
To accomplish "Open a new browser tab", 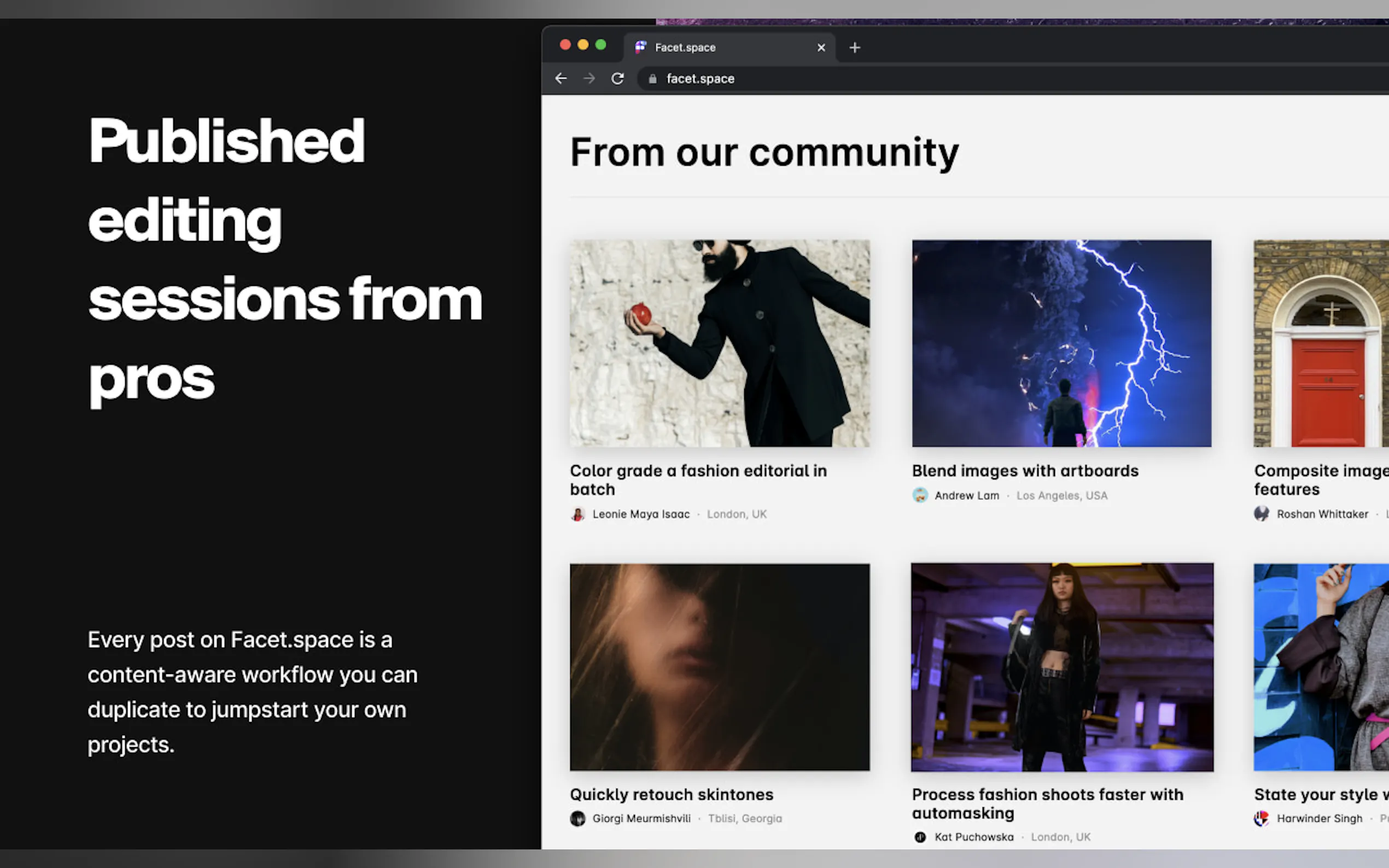I will (854, 48).
